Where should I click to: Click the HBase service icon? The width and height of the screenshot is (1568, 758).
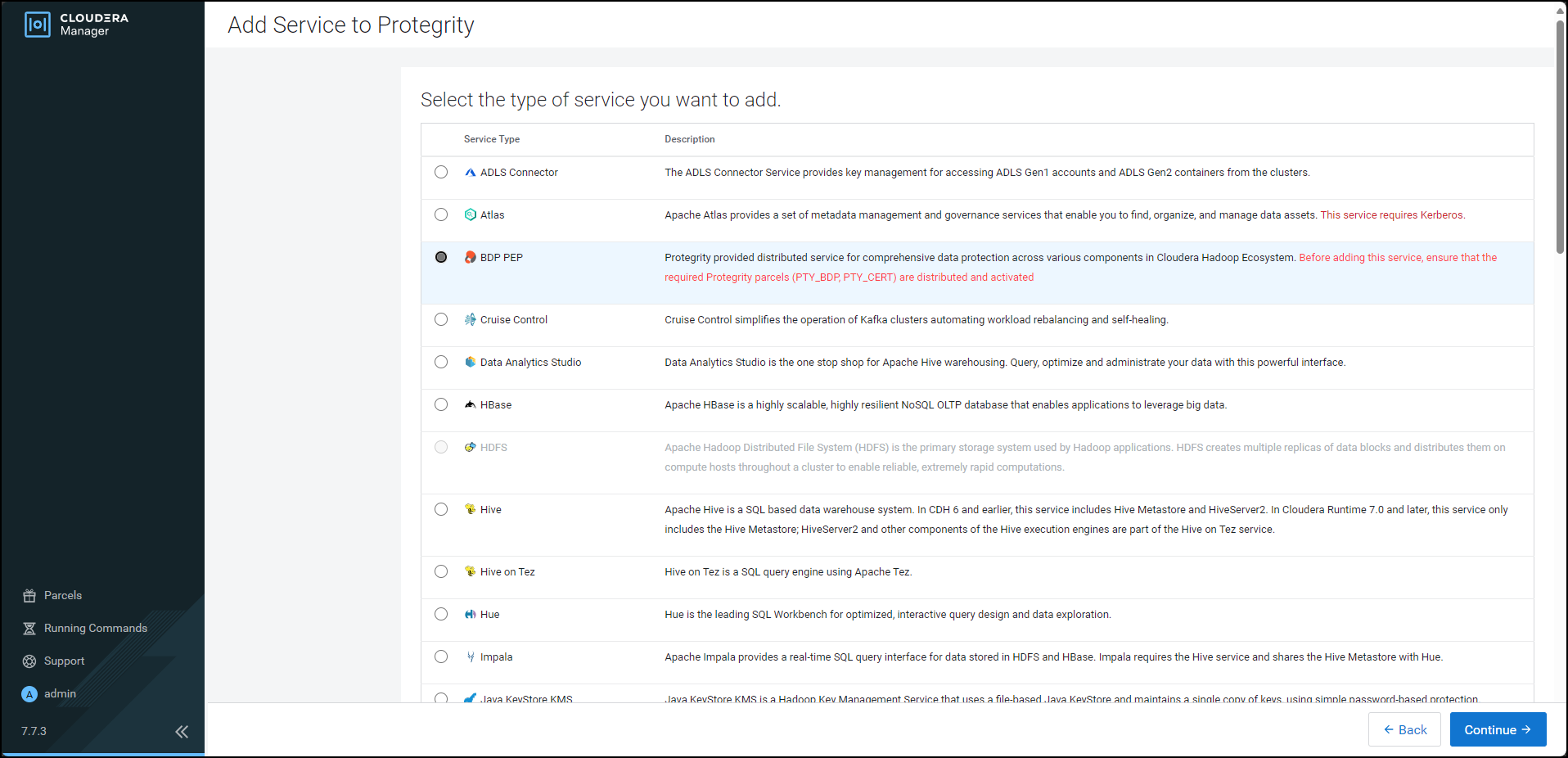pos(470,405)
